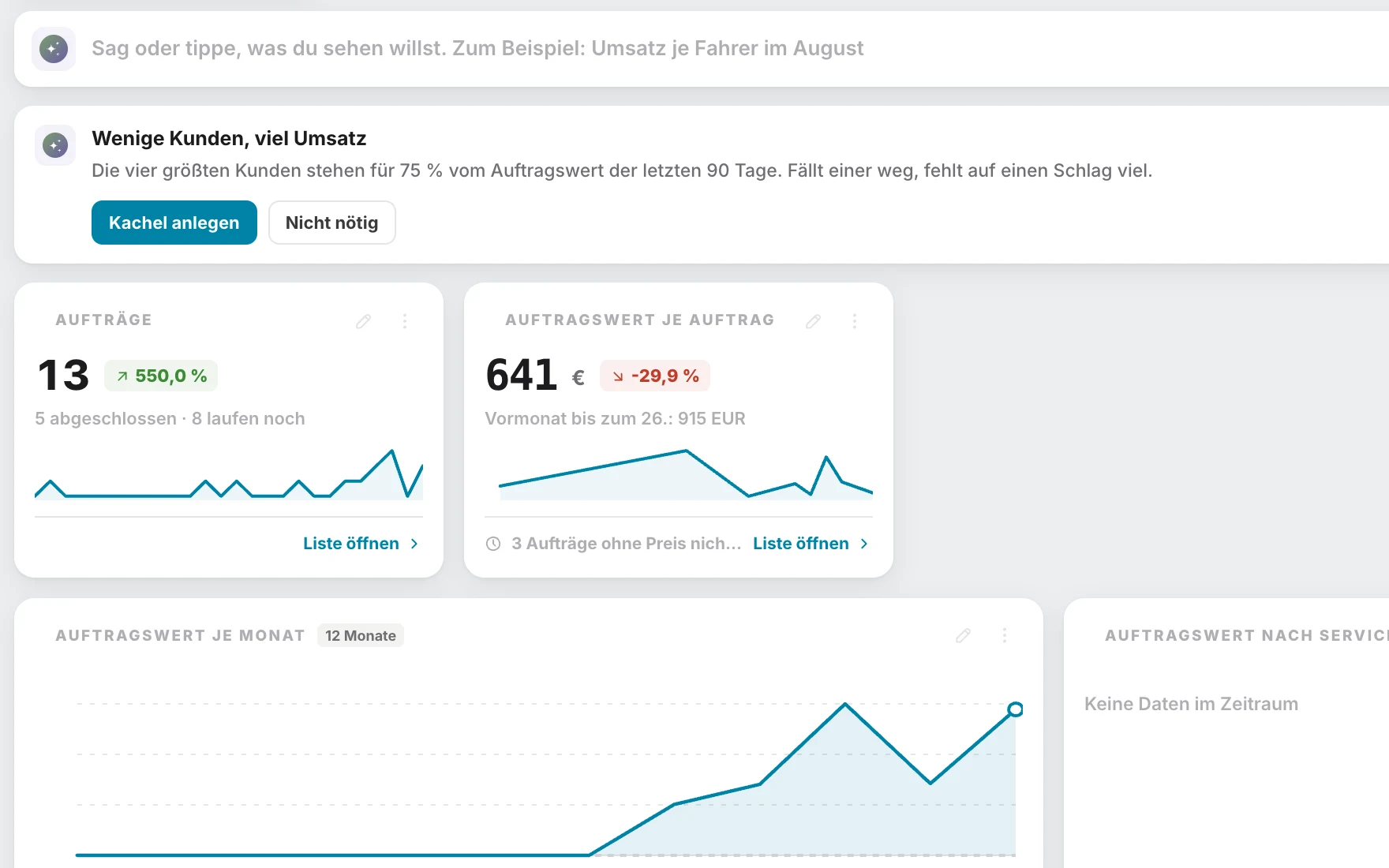Click the chevron after Liste öffnen in Auftragswert tile
The width and height of the screenshot is (1389, 868).
[x=864, y=544]
